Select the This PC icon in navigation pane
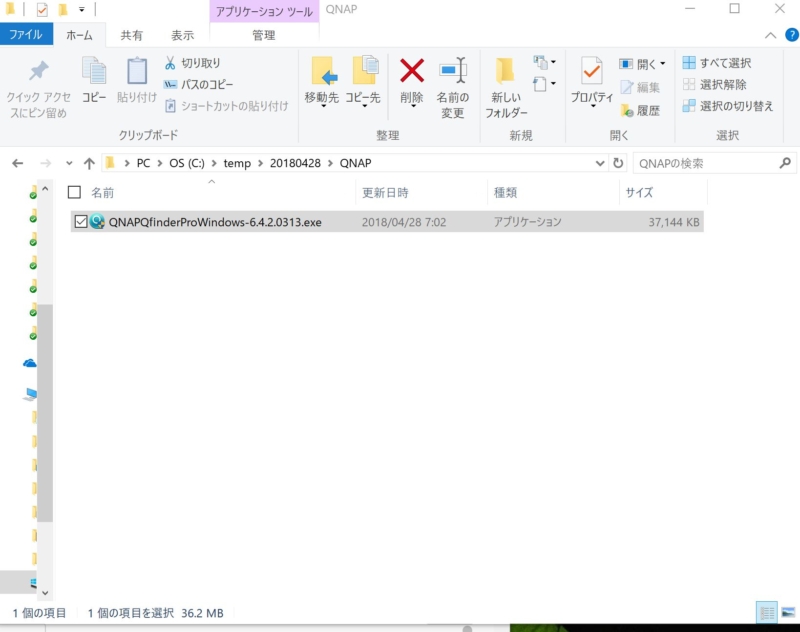This screenshot has height=632, width=800. (30, 394)
